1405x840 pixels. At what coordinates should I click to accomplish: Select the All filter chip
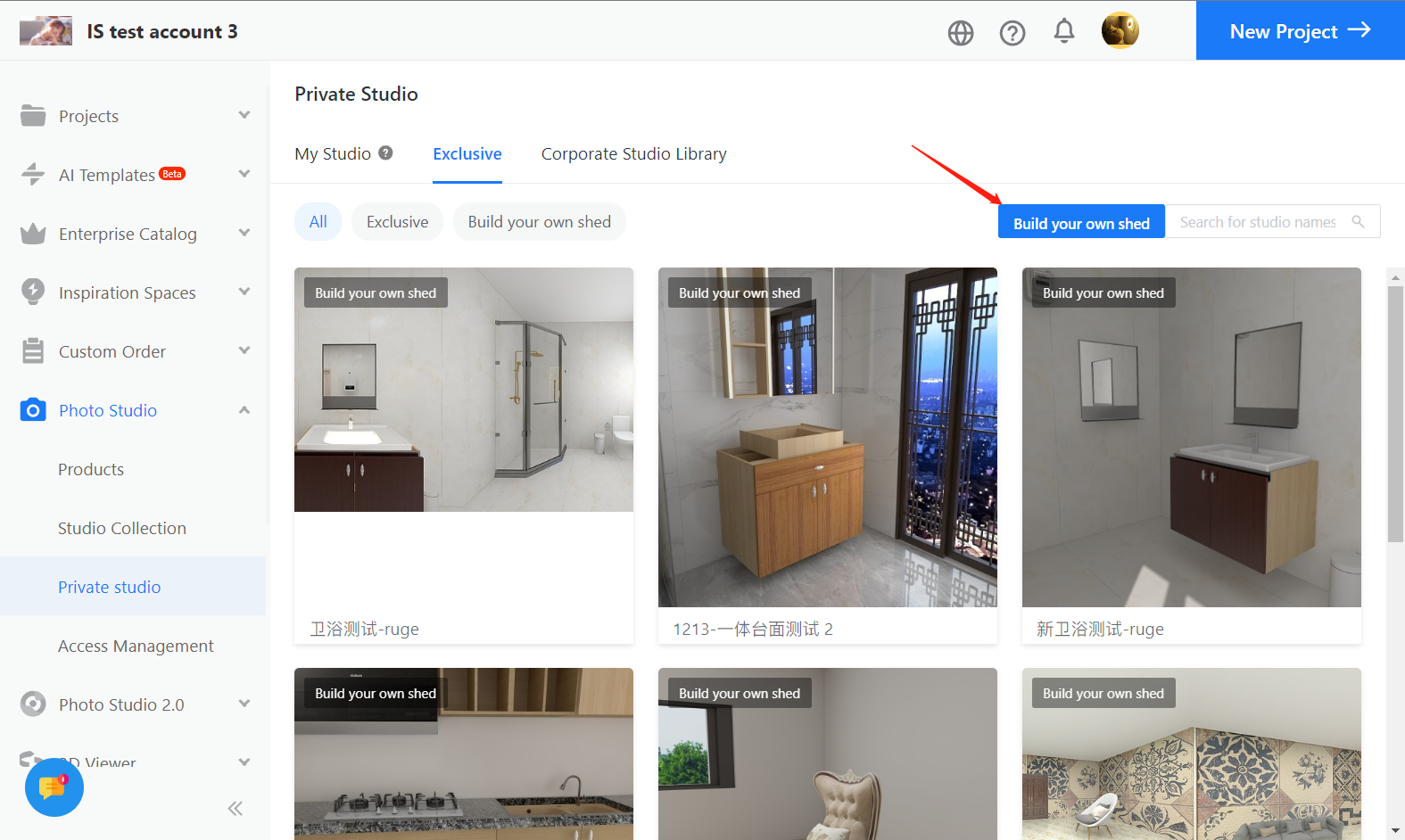pos(318,222)
